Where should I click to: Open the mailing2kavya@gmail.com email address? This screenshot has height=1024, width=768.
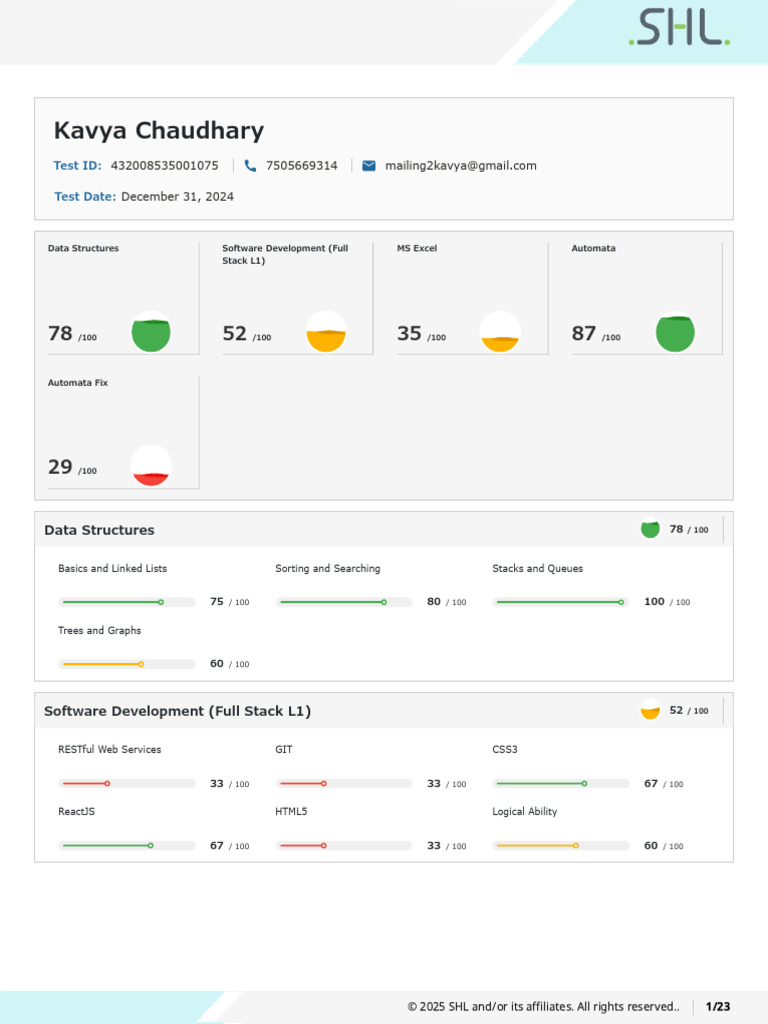(x=461, y=166)
